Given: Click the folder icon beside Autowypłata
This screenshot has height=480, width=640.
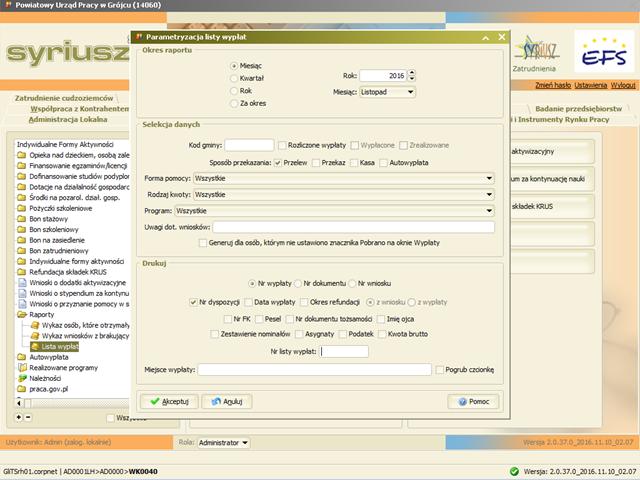Looking at the screenshot, I should pyautogui.click(x=22, y=357).
